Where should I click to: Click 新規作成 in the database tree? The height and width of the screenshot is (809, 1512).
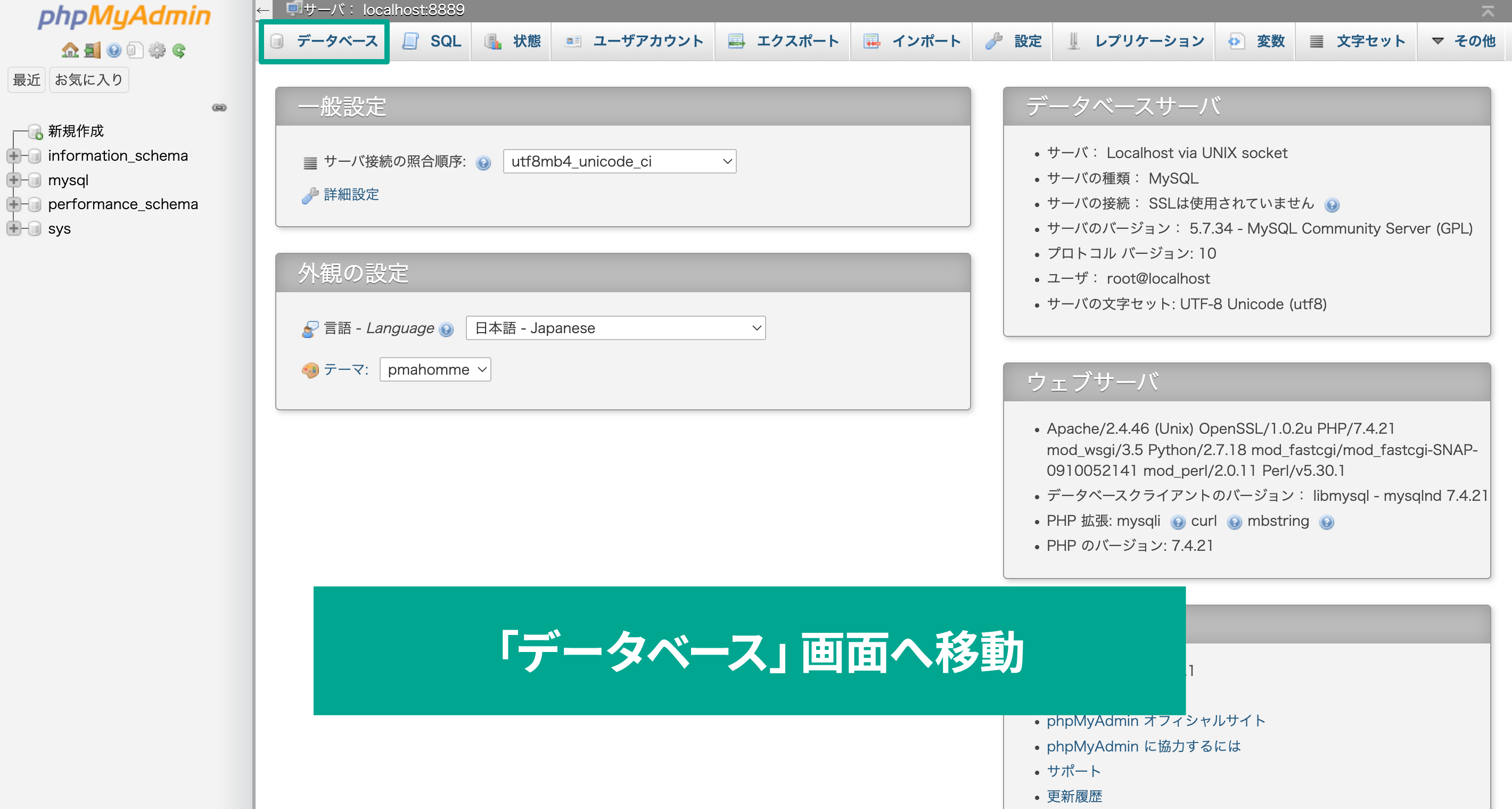76,131
